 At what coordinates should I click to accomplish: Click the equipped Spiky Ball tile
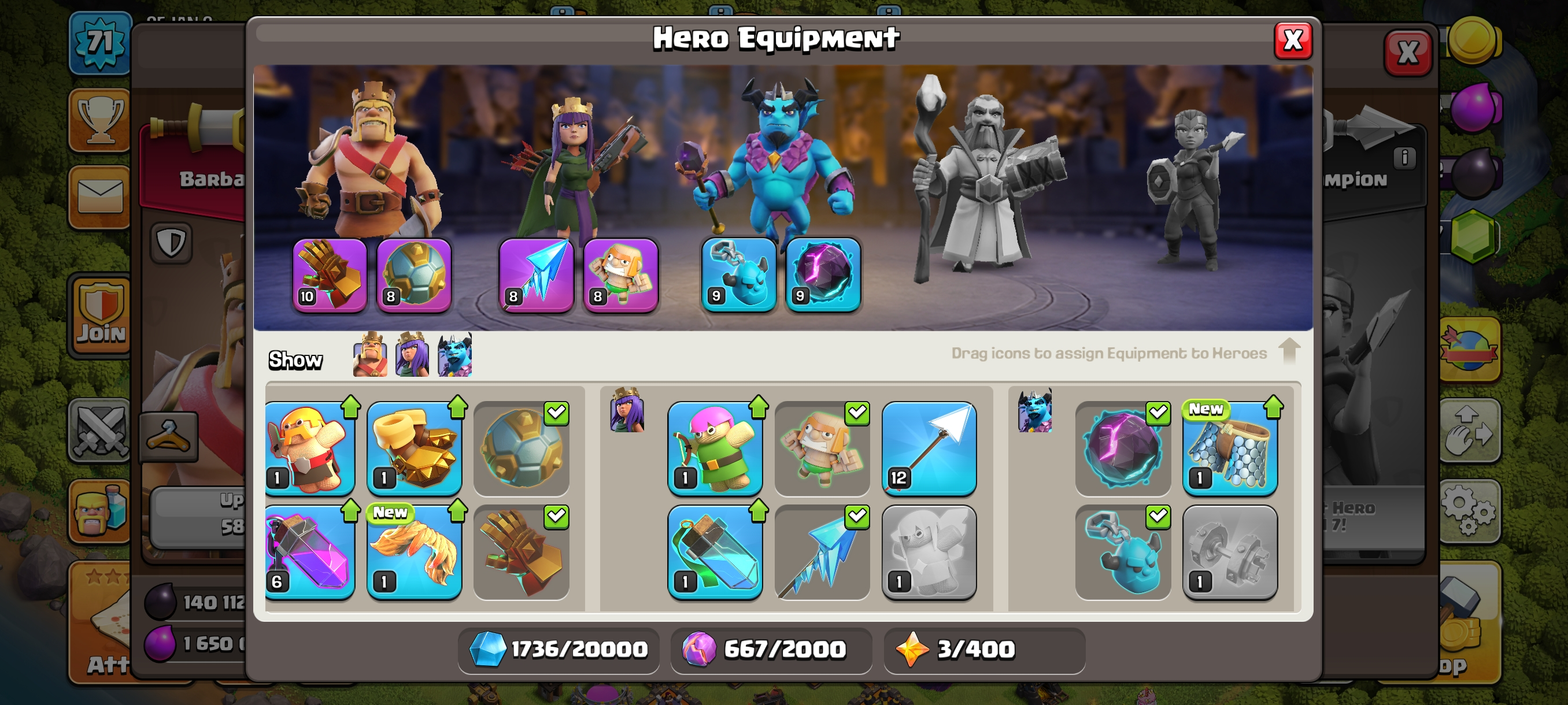522,448
